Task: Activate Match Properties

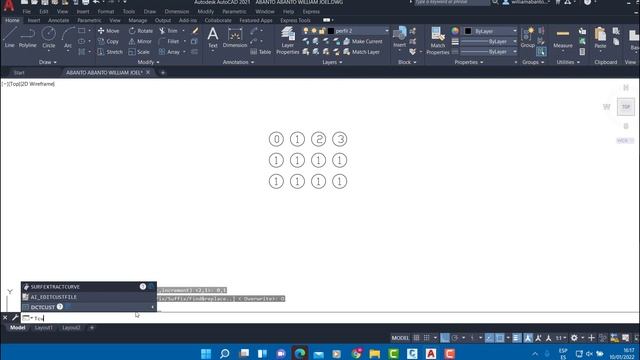Action: coord(438,40)
